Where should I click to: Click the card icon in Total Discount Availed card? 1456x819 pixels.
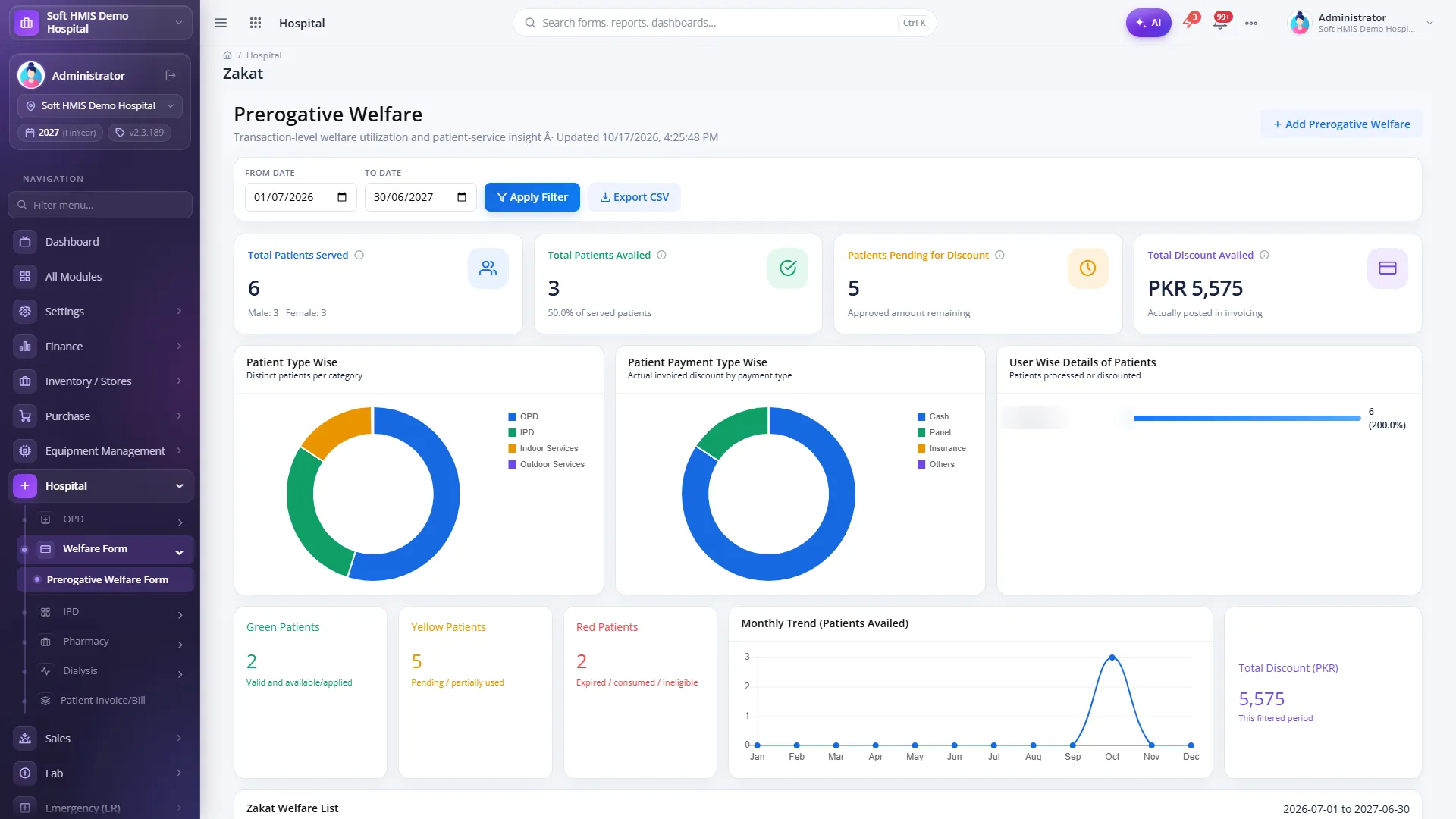tap(1388, 268)
